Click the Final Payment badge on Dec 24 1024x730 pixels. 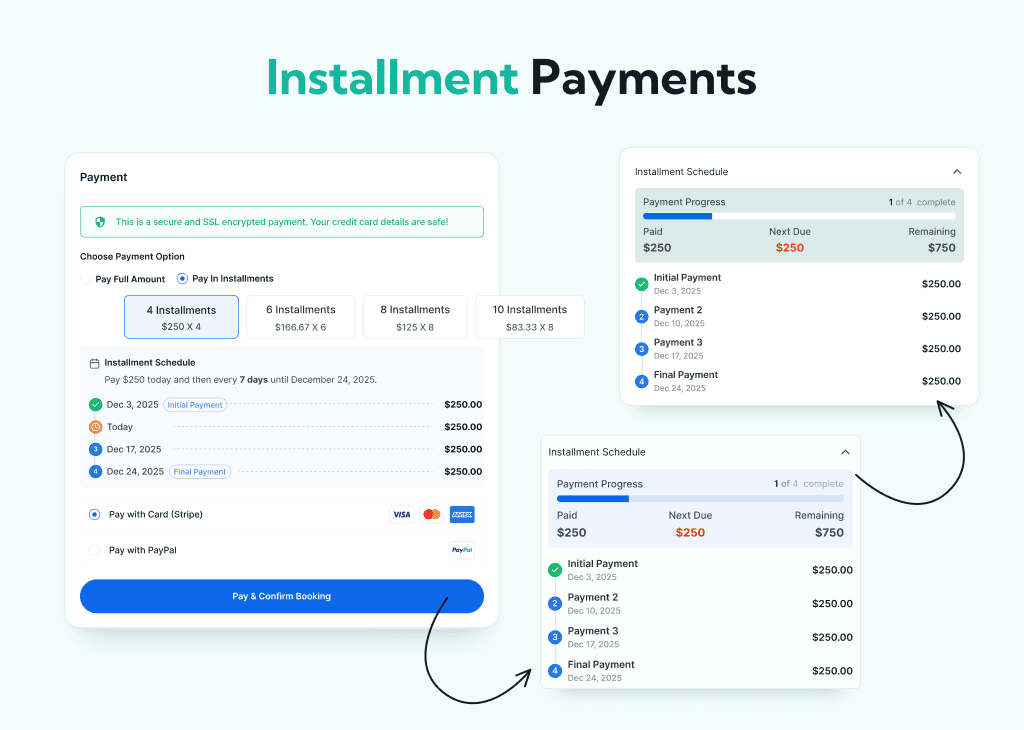(x=199, y=472)
